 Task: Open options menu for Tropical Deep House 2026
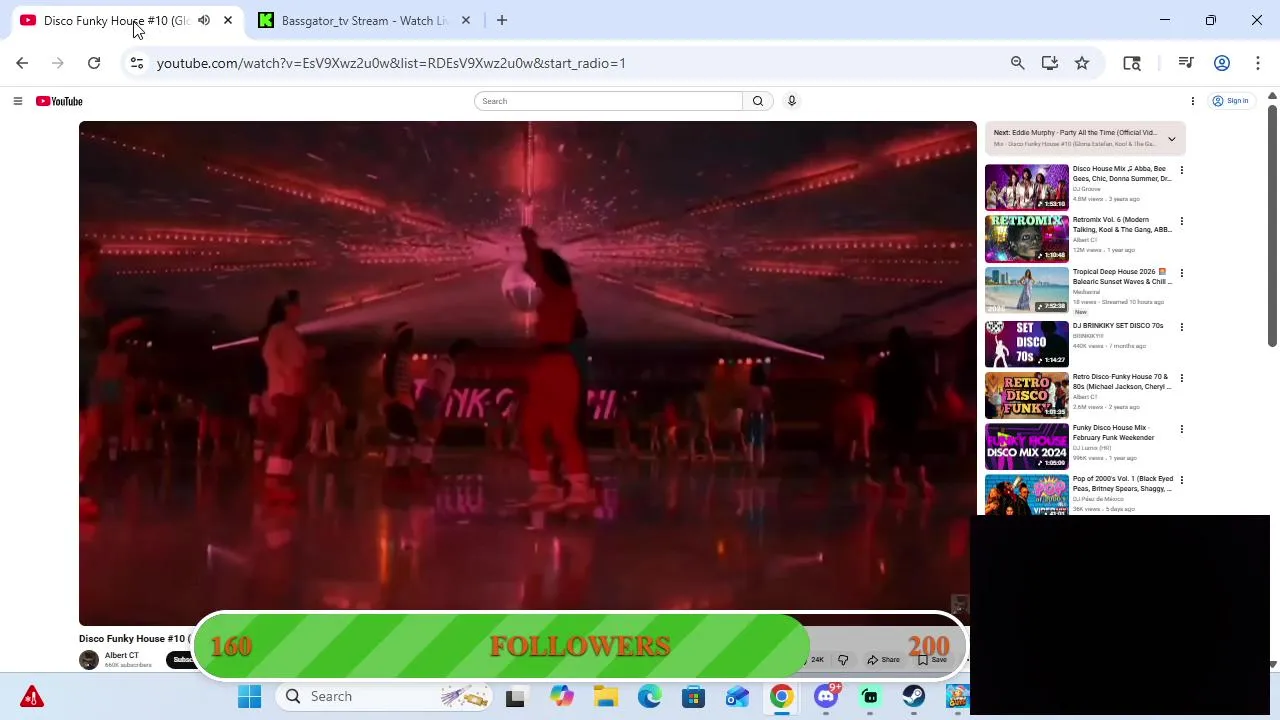pos(1181,273)
